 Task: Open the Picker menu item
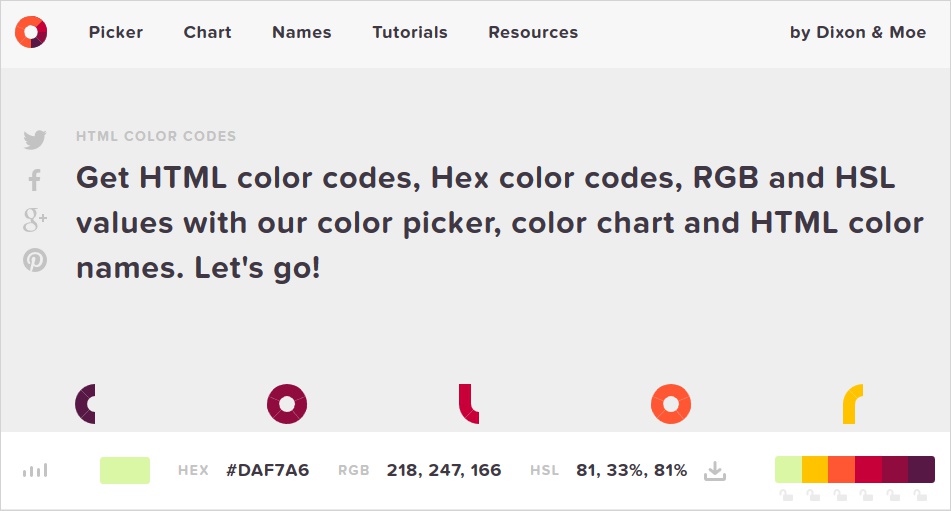(116, 32)
